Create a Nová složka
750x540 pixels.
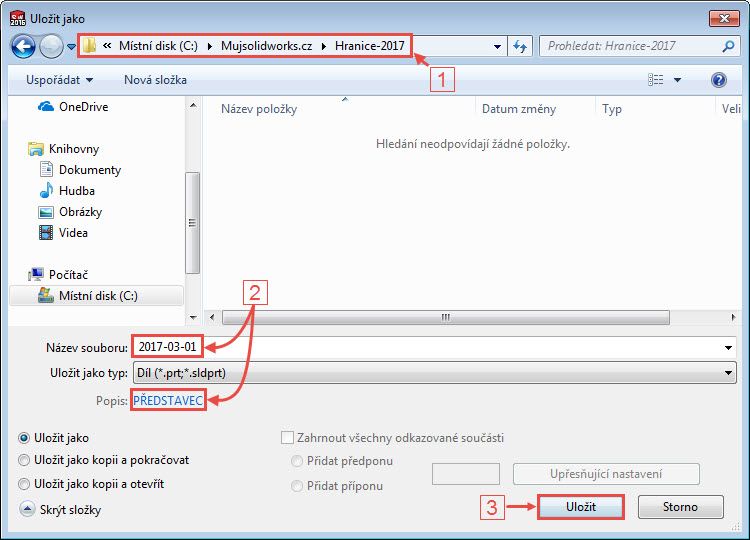point(155,80)
